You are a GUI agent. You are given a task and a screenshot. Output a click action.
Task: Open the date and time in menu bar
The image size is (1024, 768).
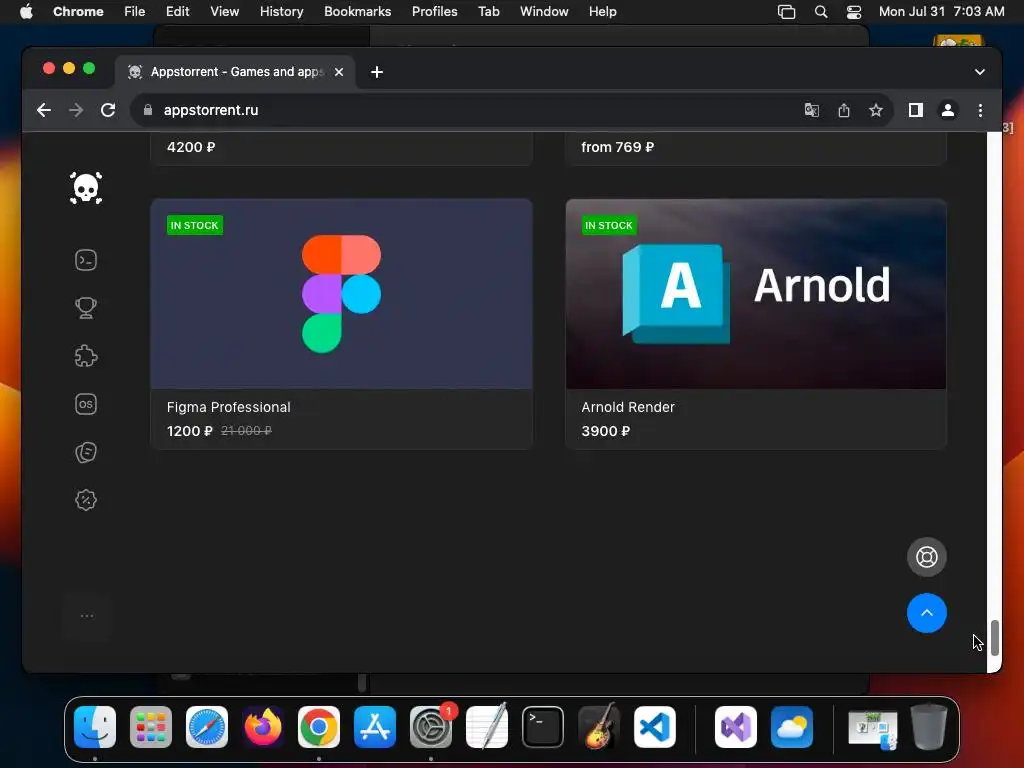941,11
